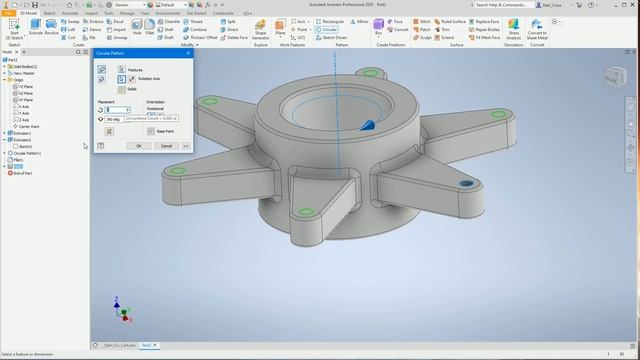The height and width of the screenshot is (360, 640).
Task: Toggle pattern individual features mode
Action: 102,69
